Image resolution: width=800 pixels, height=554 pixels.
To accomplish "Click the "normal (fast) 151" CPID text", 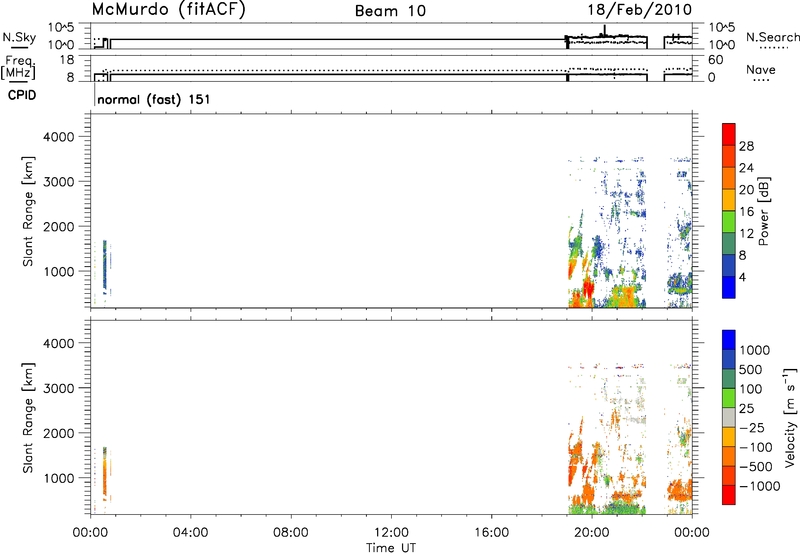I will [154, 99].
